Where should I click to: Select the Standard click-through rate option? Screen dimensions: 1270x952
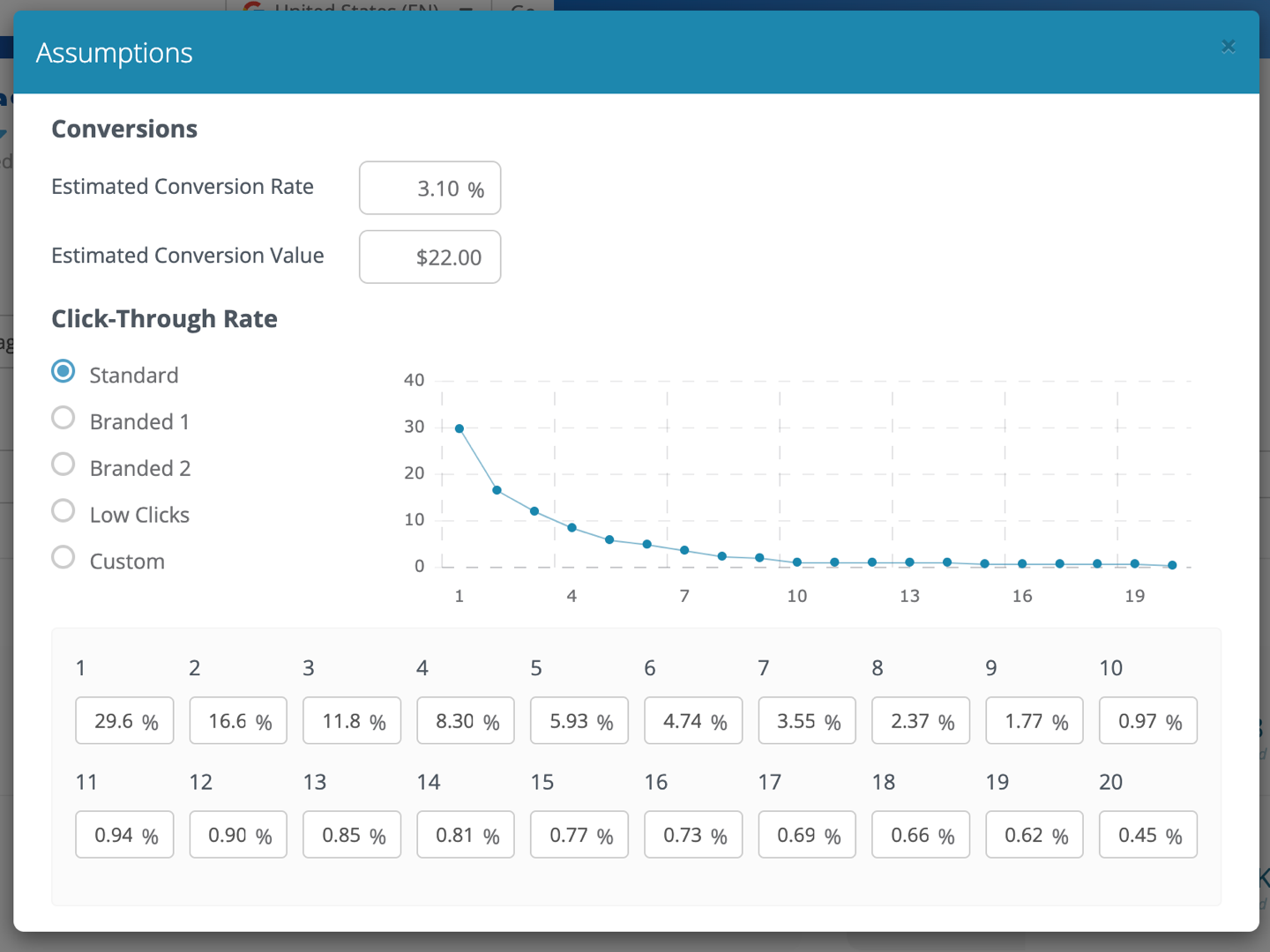63,371
